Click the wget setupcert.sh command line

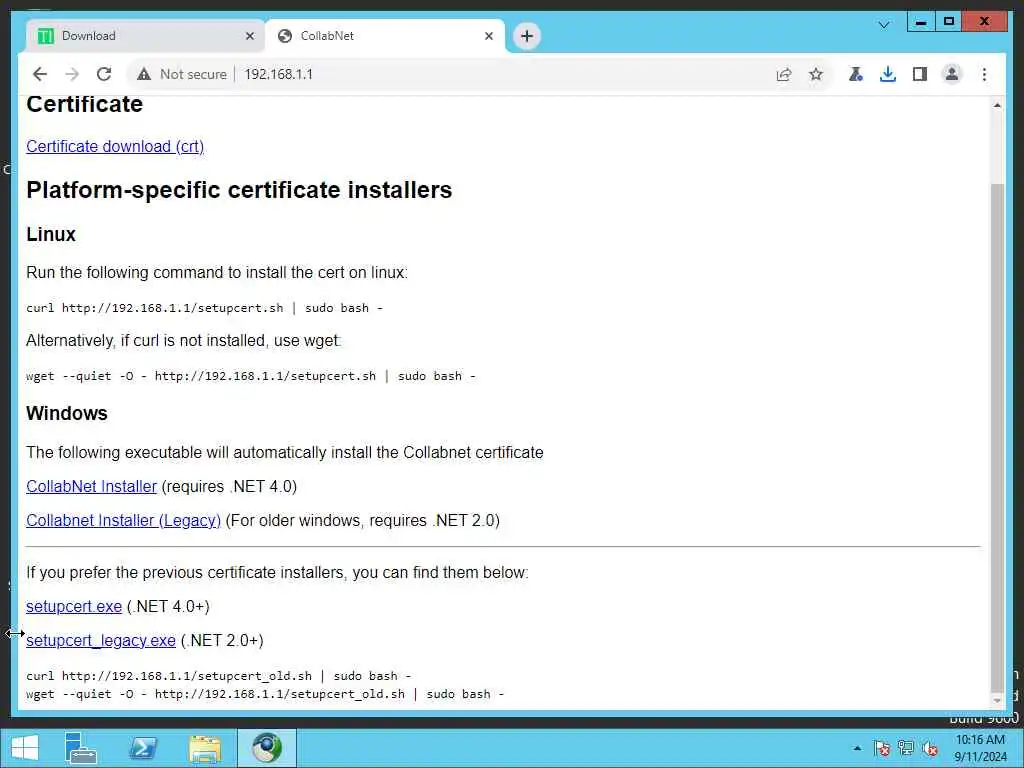tap(251, 376)
